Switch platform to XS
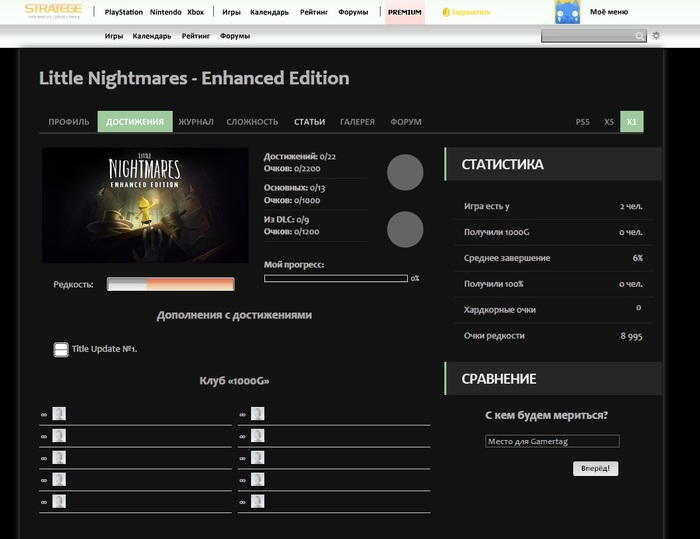Viewport: 700px width, 539px height. coord(609,122)
